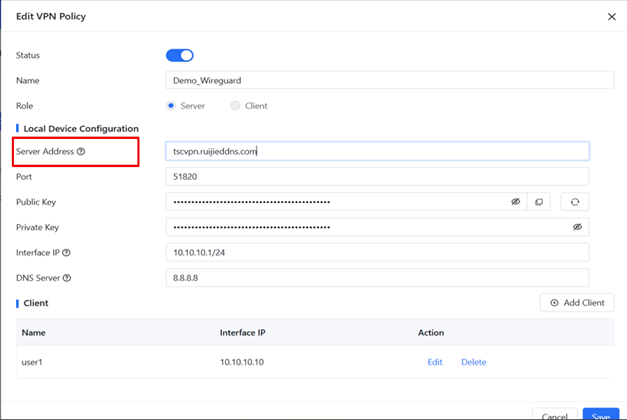Edit the user1 client entry
The image size is (627, 420).
coord(435,362)
